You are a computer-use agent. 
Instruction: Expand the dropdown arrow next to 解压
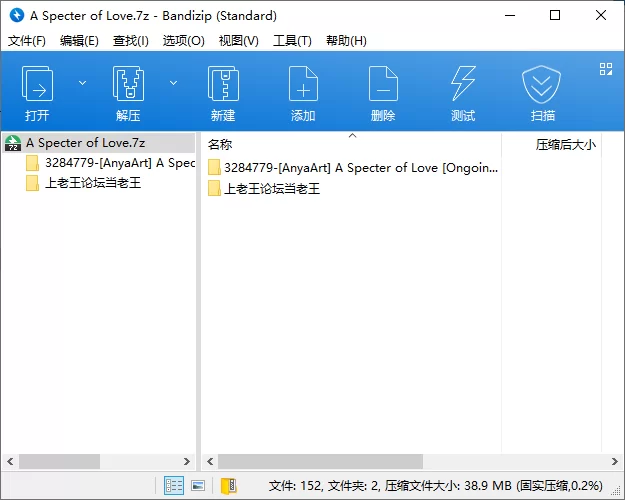pos(173,83)
